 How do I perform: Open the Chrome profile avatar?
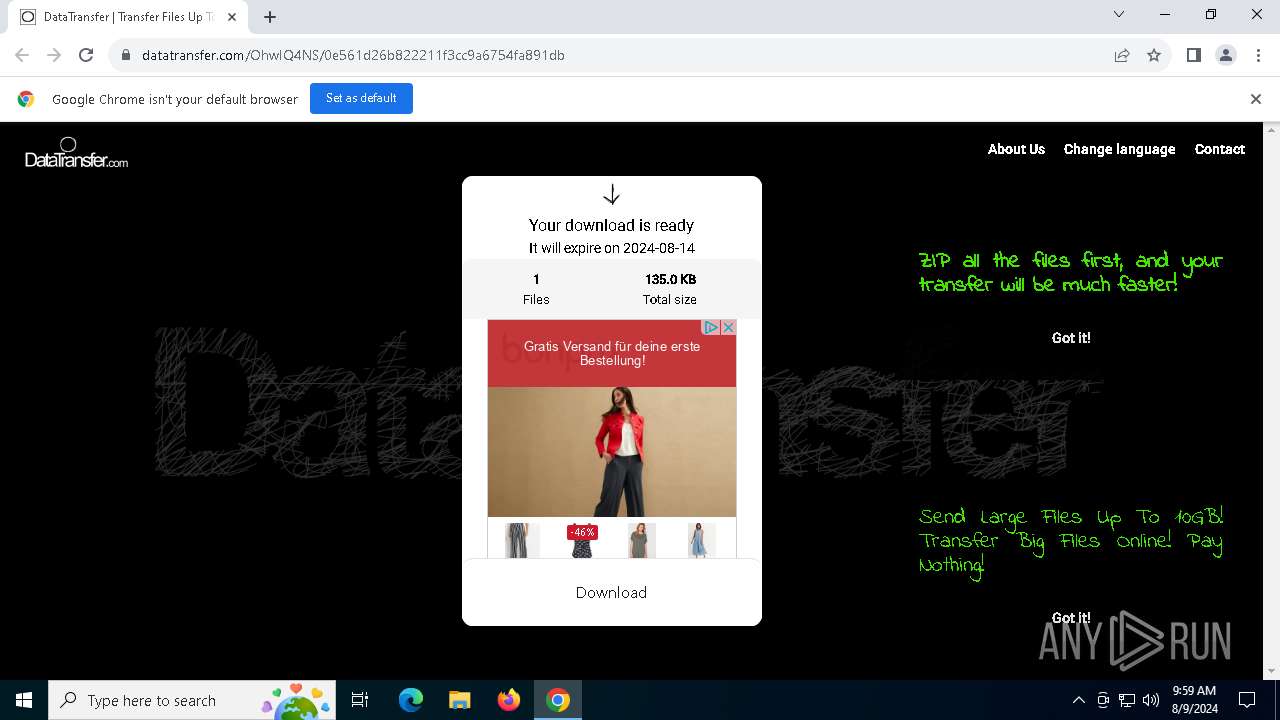point(1225,55)
